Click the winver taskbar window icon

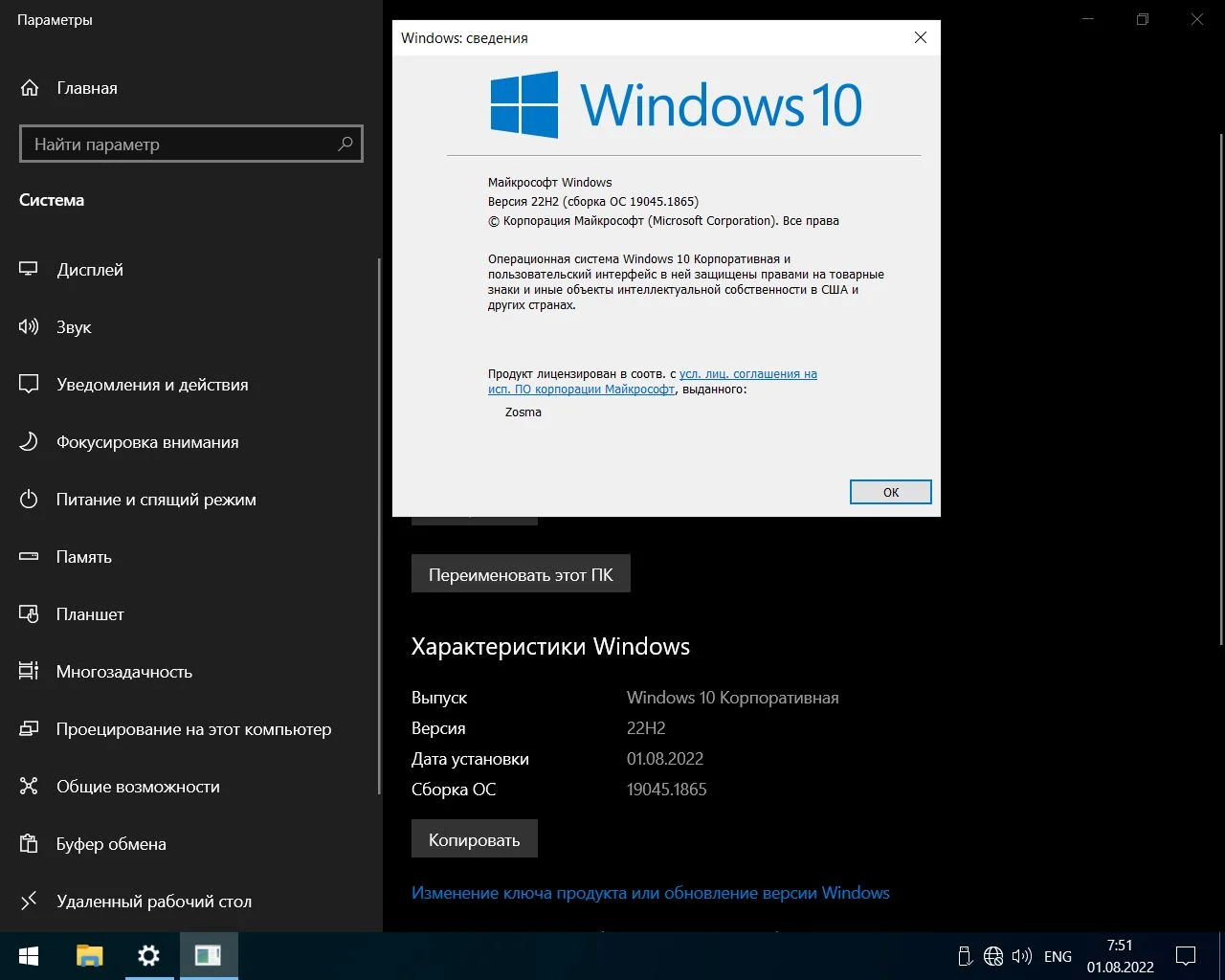pyautogui.click(x=208, y=956)
